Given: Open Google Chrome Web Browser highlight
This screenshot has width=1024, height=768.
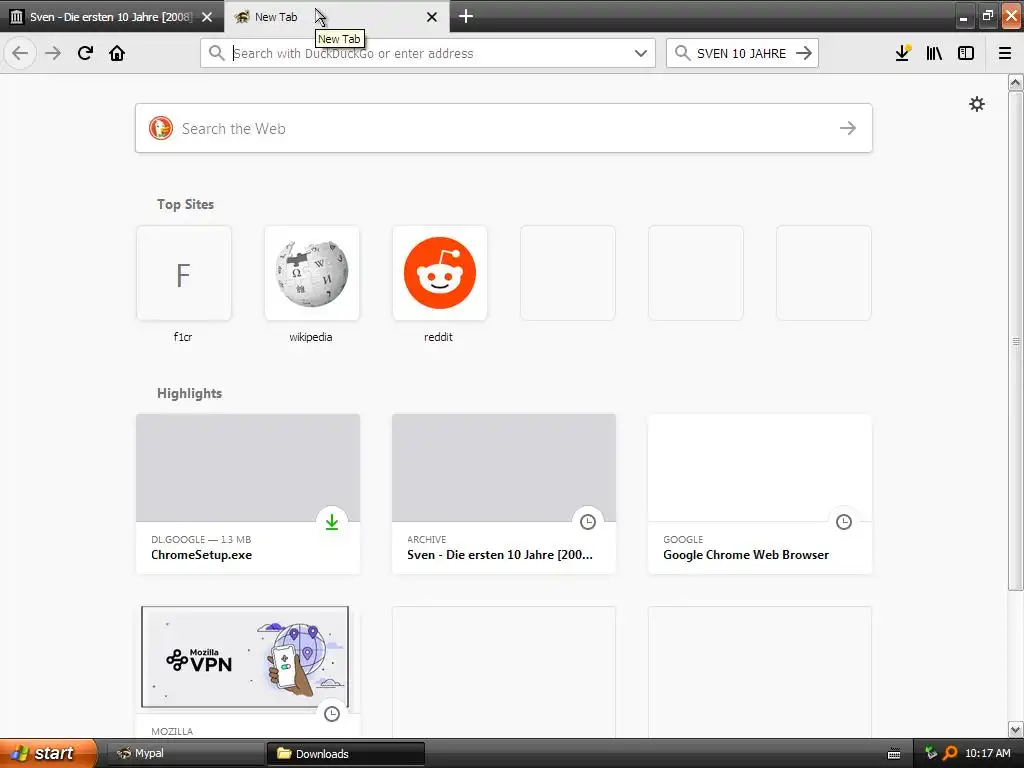Looking at the screenshot, I should click(x=760, y=494).
